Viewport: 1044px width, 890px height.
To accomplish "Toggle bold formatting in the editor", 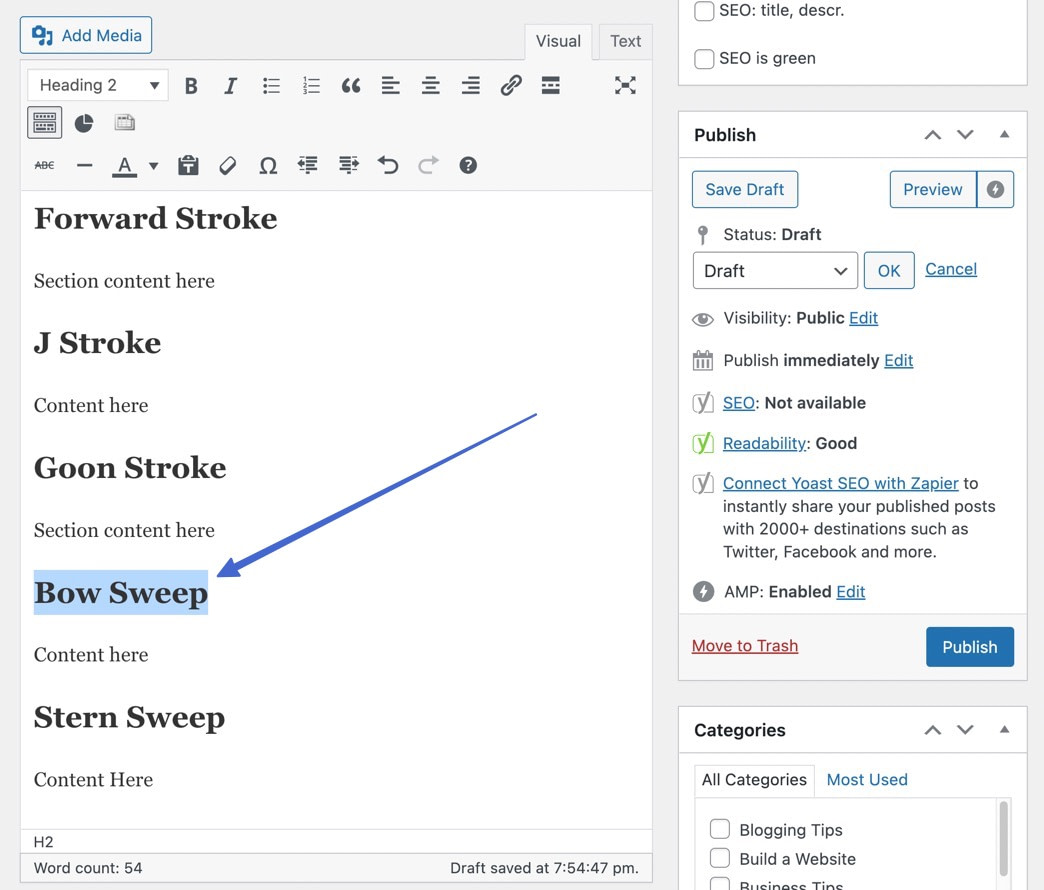I will click(x=191, y=85).
